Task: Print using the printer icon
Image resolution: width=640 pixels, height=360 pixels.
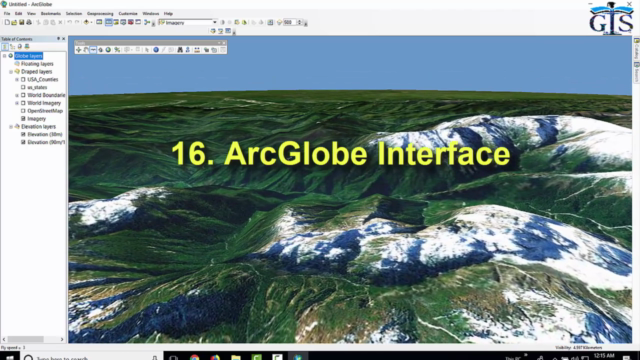Action: (29, 22)
